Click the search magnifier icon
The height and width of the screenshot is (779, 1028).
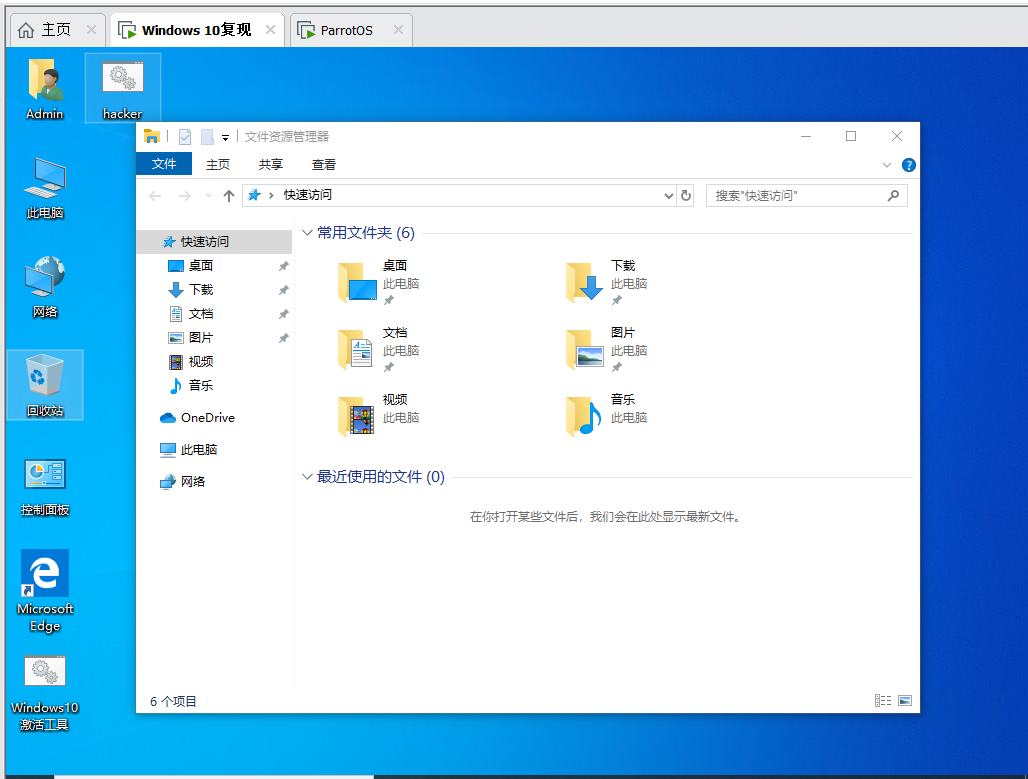coord(893,195)
